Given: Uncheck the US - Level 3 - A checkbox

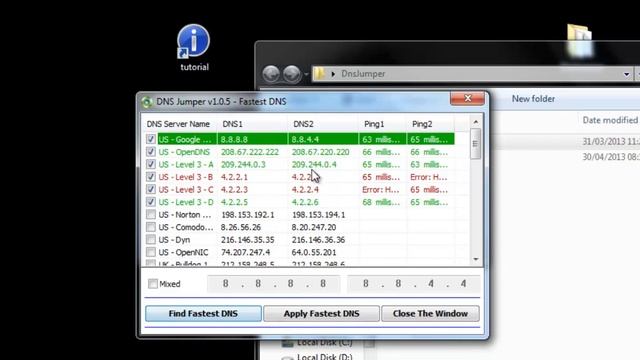Looking at the screenshot, I should (151, 164).
